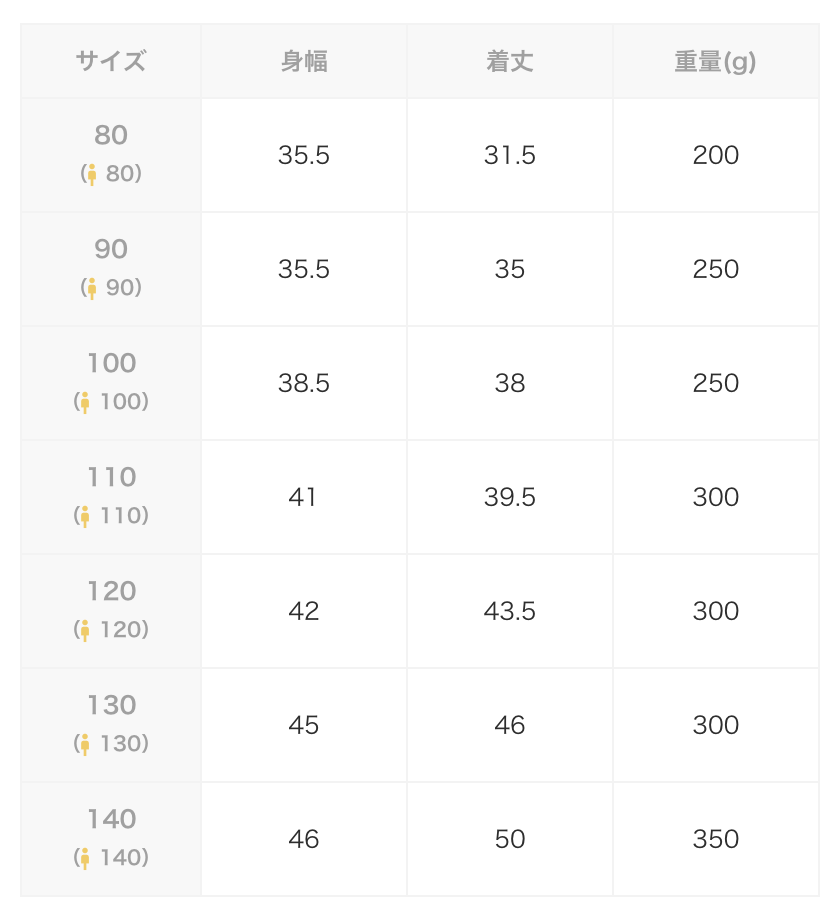
Task: Select the 39.5 length value
Action: tap(510, 497)
